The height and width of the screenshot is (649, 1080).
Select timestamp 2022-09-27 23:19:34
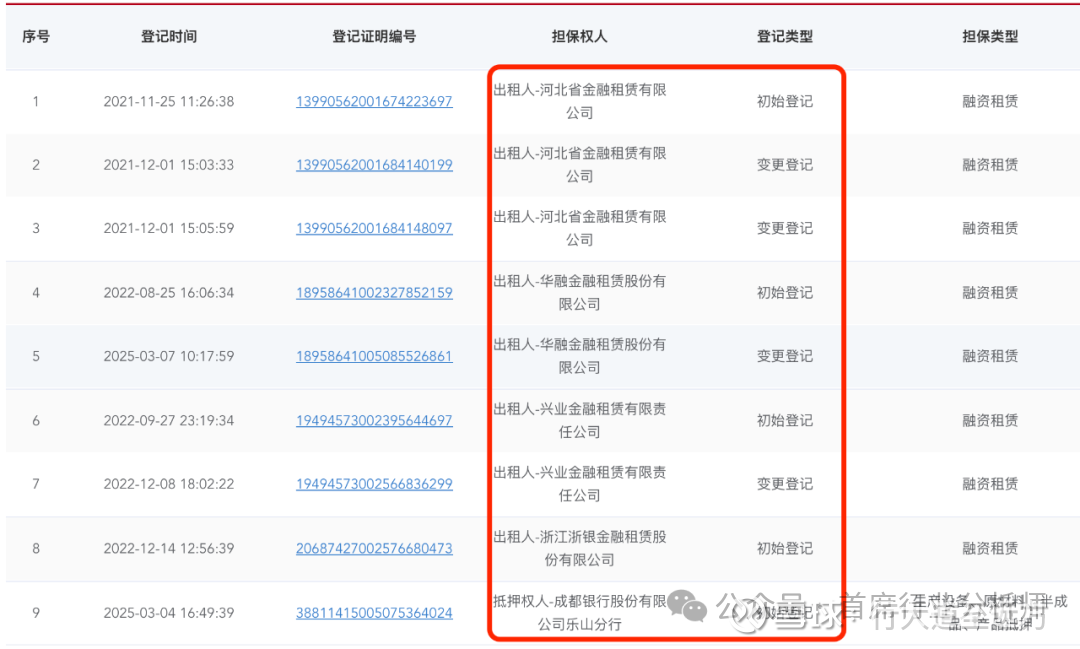[x=169, y=420]
